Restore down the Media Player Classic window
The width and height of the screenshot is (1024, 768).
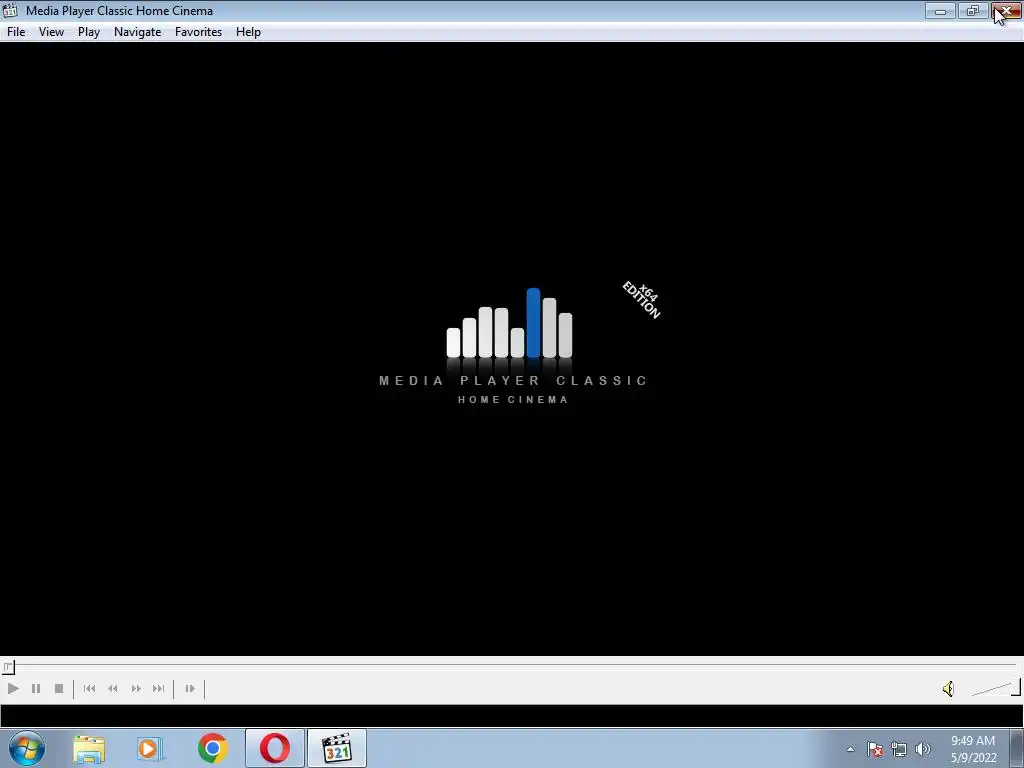[973, 10]
